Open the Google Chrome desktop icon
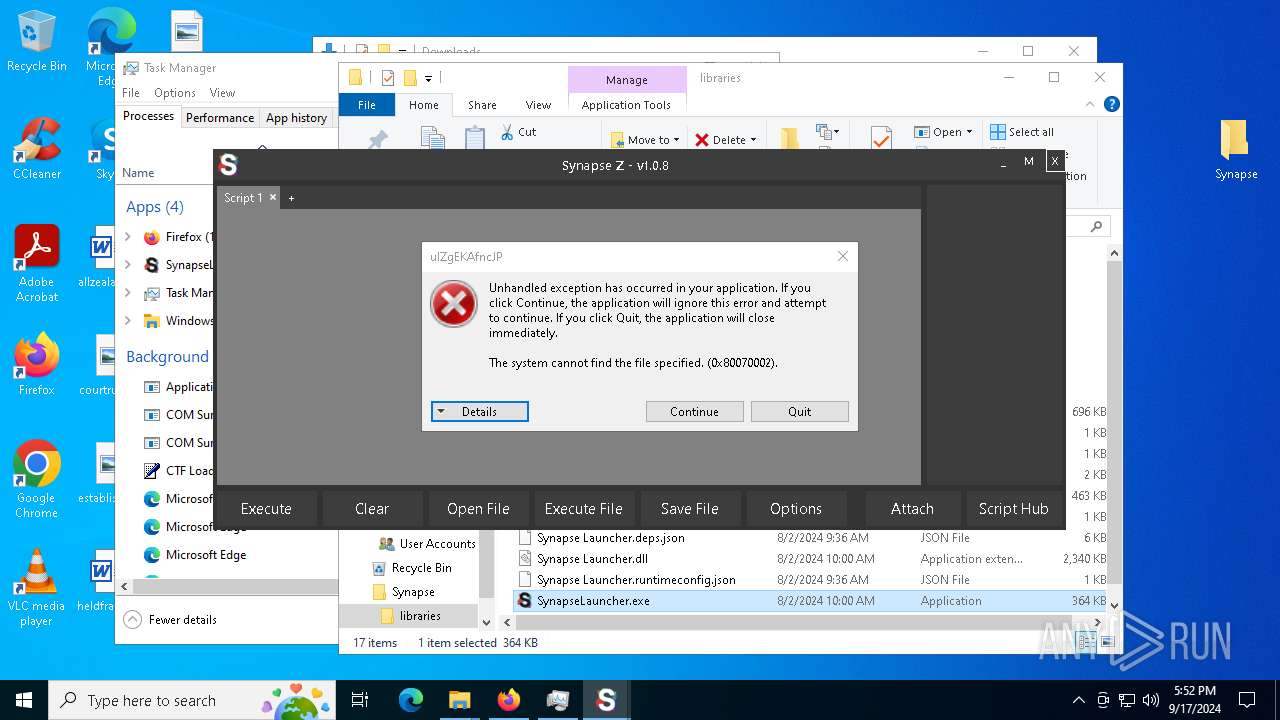The width and height of the screenshot is (1280, 720). click(x=37, y=480)
